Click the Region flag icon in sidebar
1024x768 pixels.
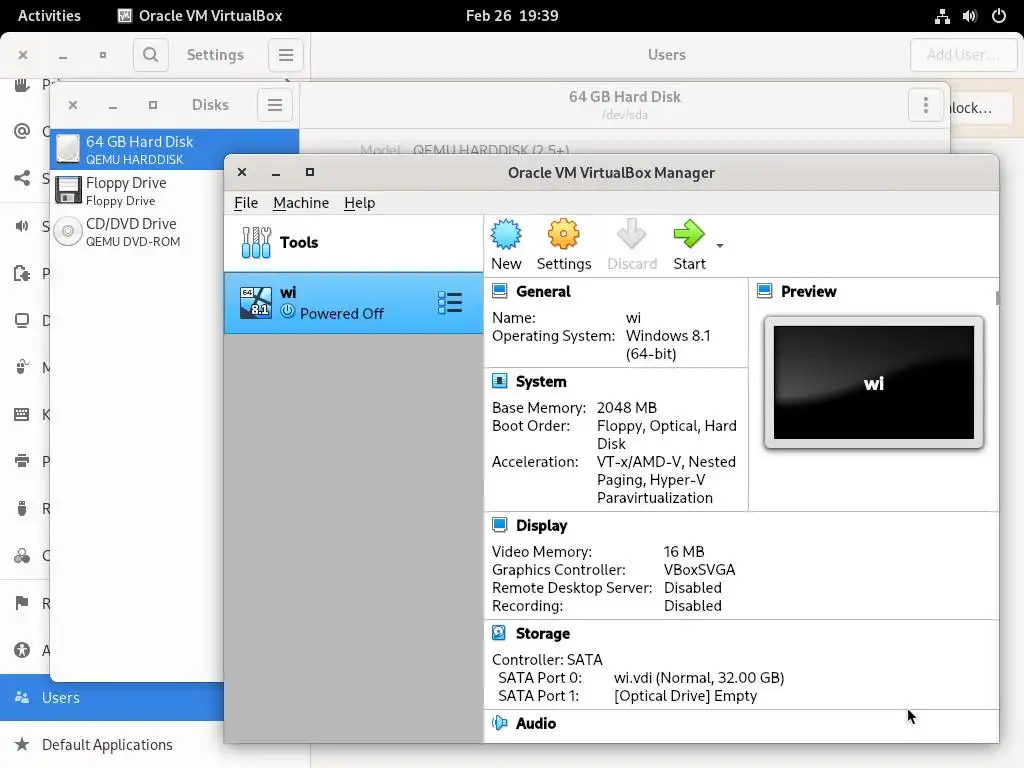(22, 602)
